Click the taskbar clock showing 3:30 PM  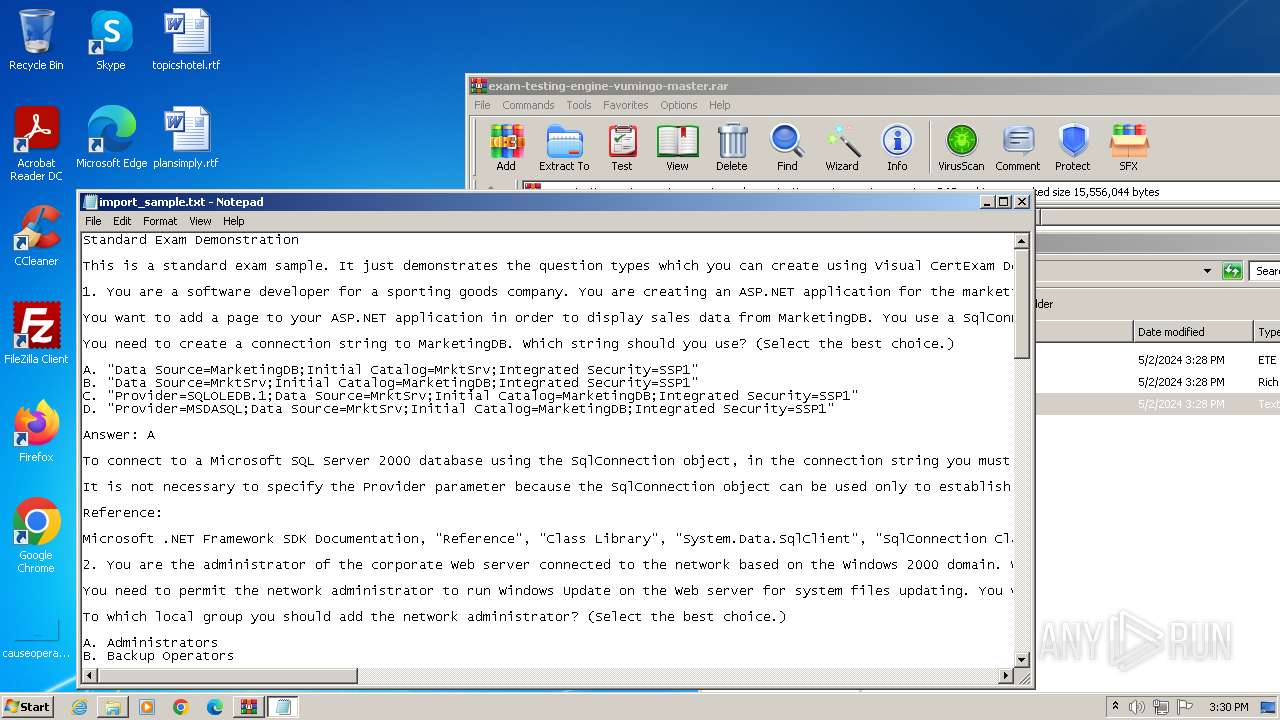(x=1228, y=707)
